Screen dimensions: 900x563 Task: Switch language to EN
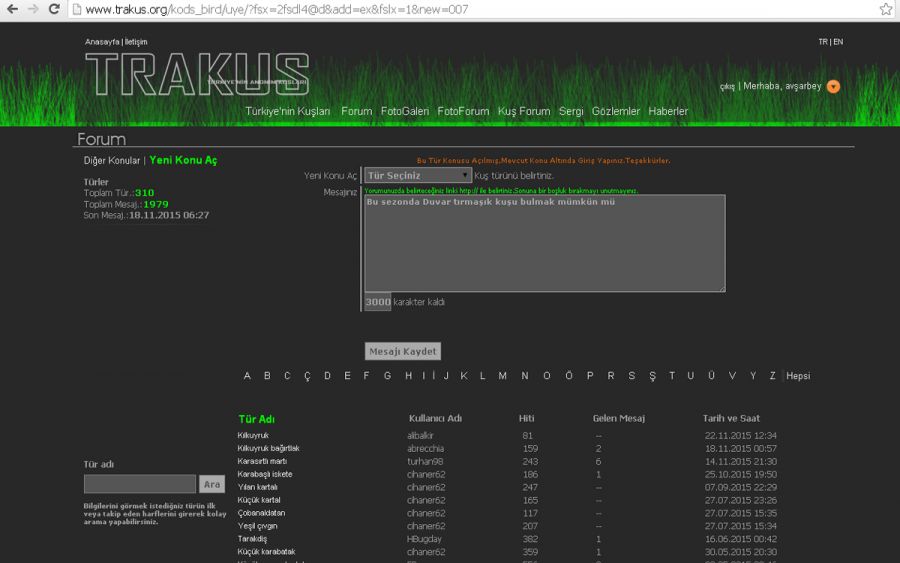pos(838,42)
